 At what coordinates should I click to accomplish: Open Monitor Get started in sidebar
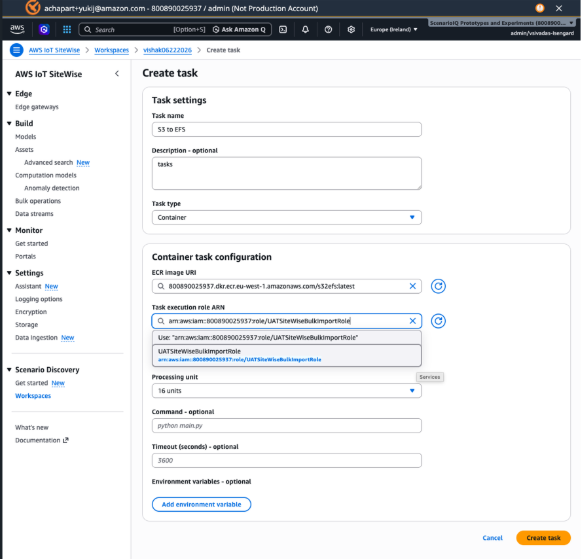point(32,243)
